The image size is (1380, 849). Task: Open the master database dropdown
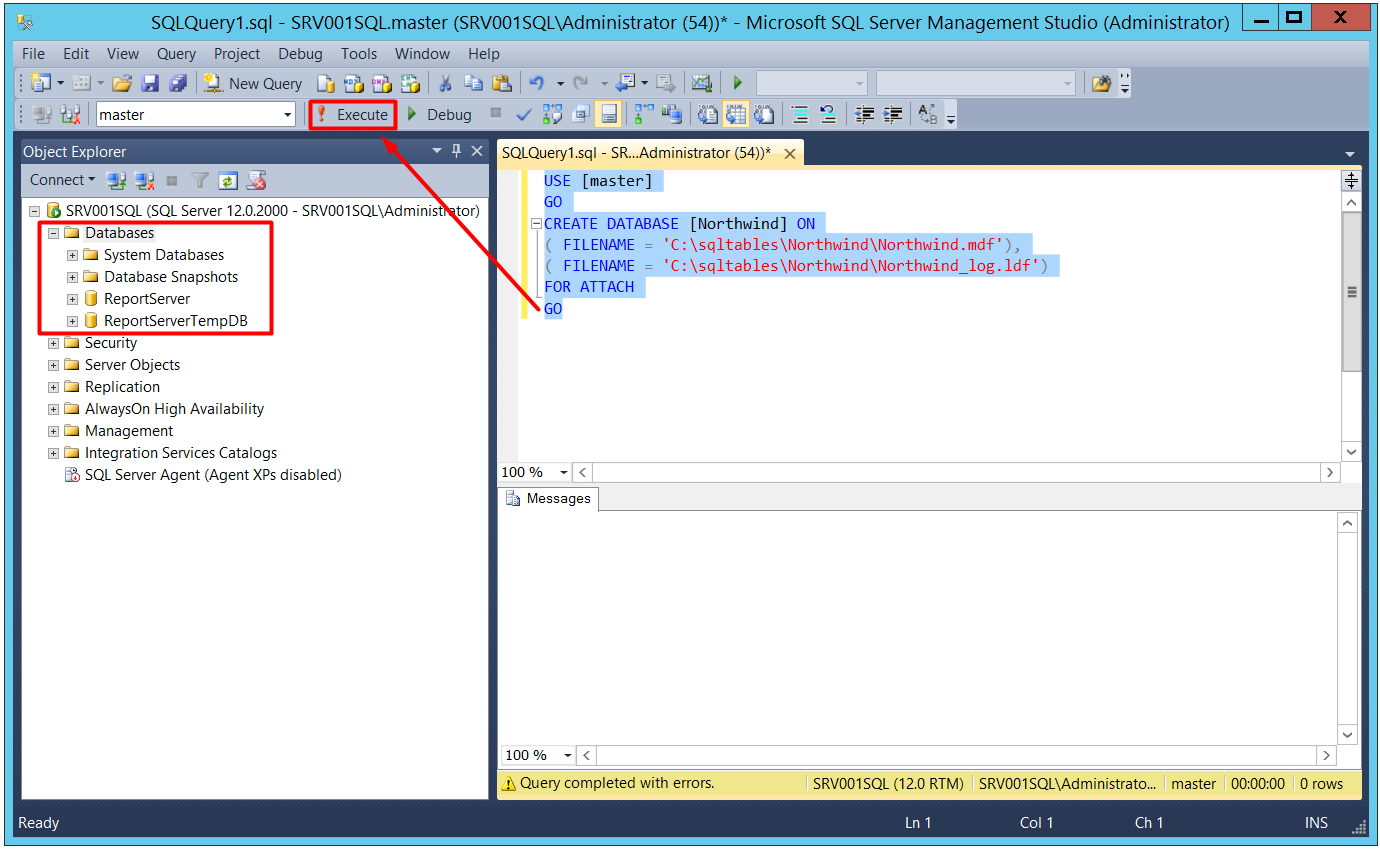[x=287, y=115]
